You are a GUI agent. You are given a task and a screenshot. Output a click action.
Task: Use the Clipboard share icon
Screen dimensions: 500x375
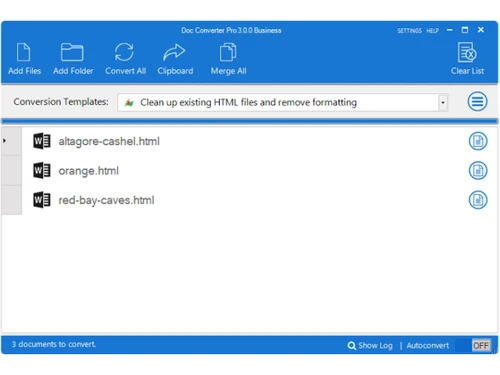click(174, 52)
